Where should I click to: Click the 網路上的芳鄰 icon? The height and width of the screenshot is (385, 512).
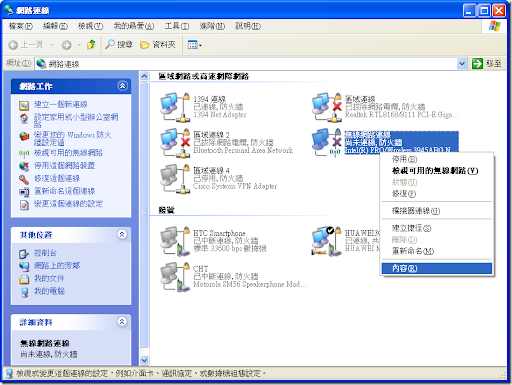24,266
